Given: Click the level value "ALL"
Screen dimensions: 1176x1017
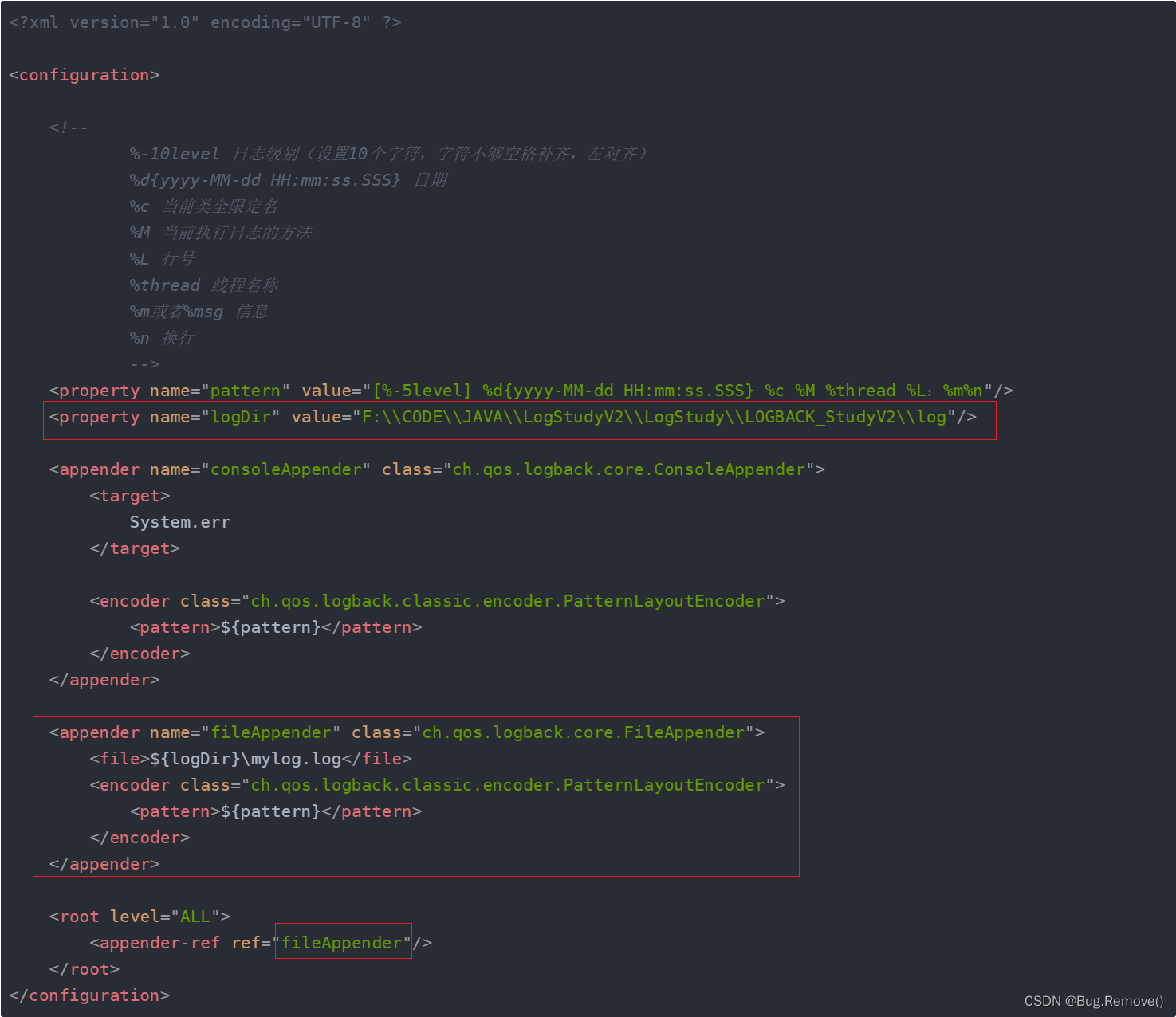Looking at the screenshot, I should [x=195, y=917].
